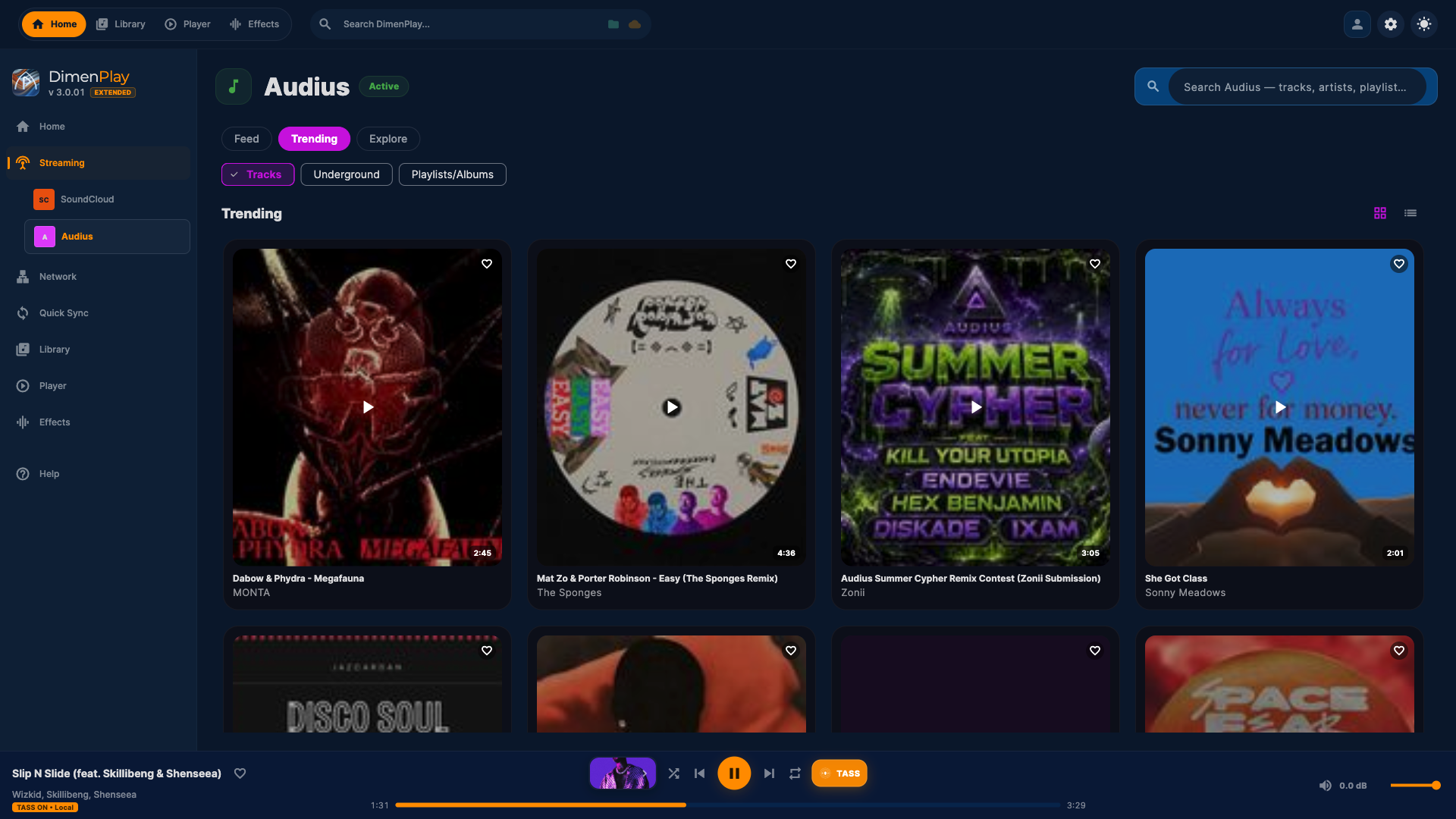Open artist Sonny Meadows link
Screen dimensions: 1456x819
(1185, 593)
